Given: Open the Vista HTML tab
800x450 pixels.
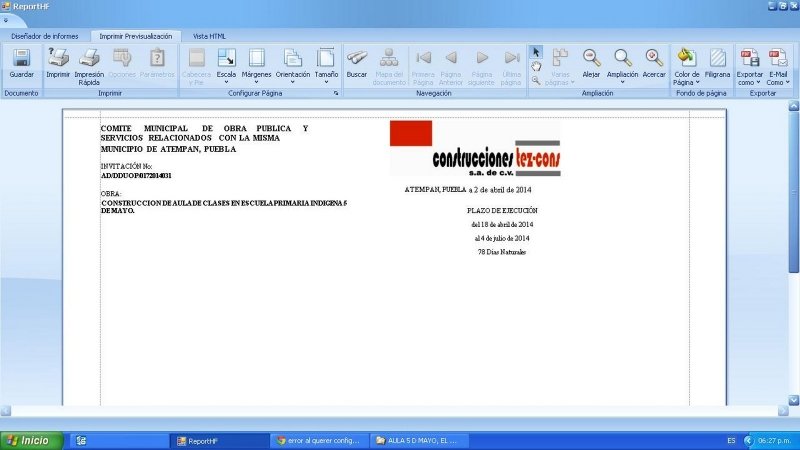Looking at the screenshot, I should point(209,35).
